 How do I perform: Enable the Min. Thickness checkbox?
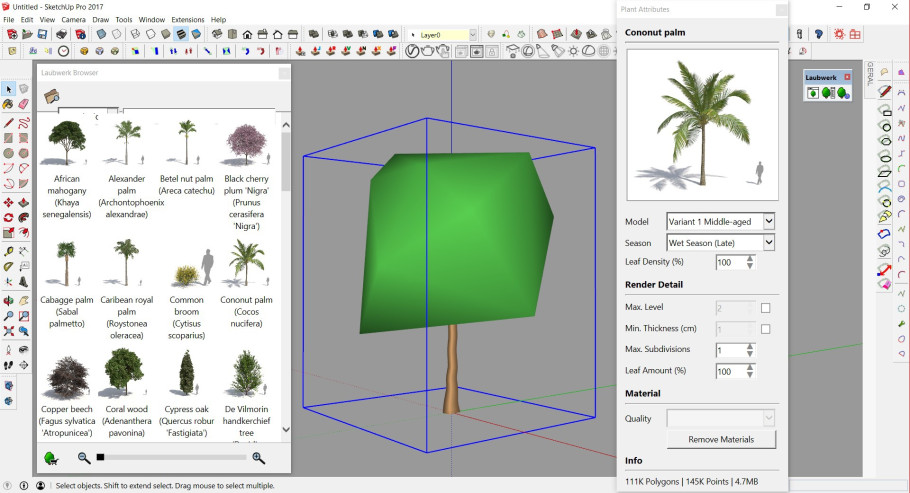[765, 329]
